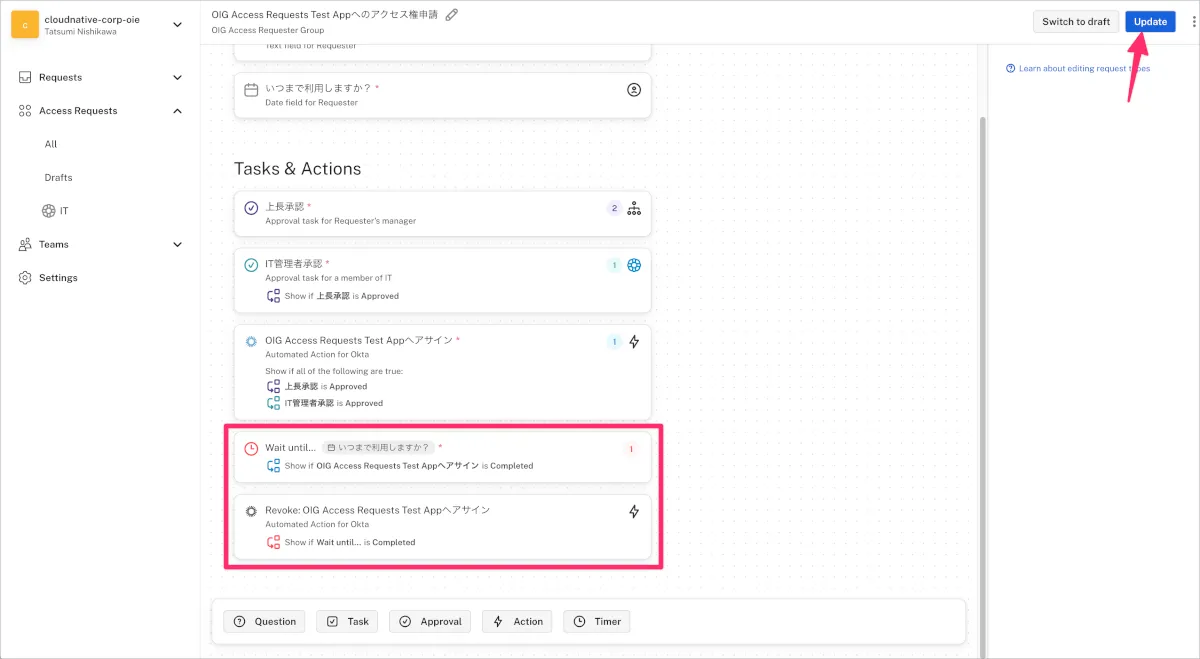Click the いつまで利用しますか？ chip in Wait until

click(x=379, y=448)
